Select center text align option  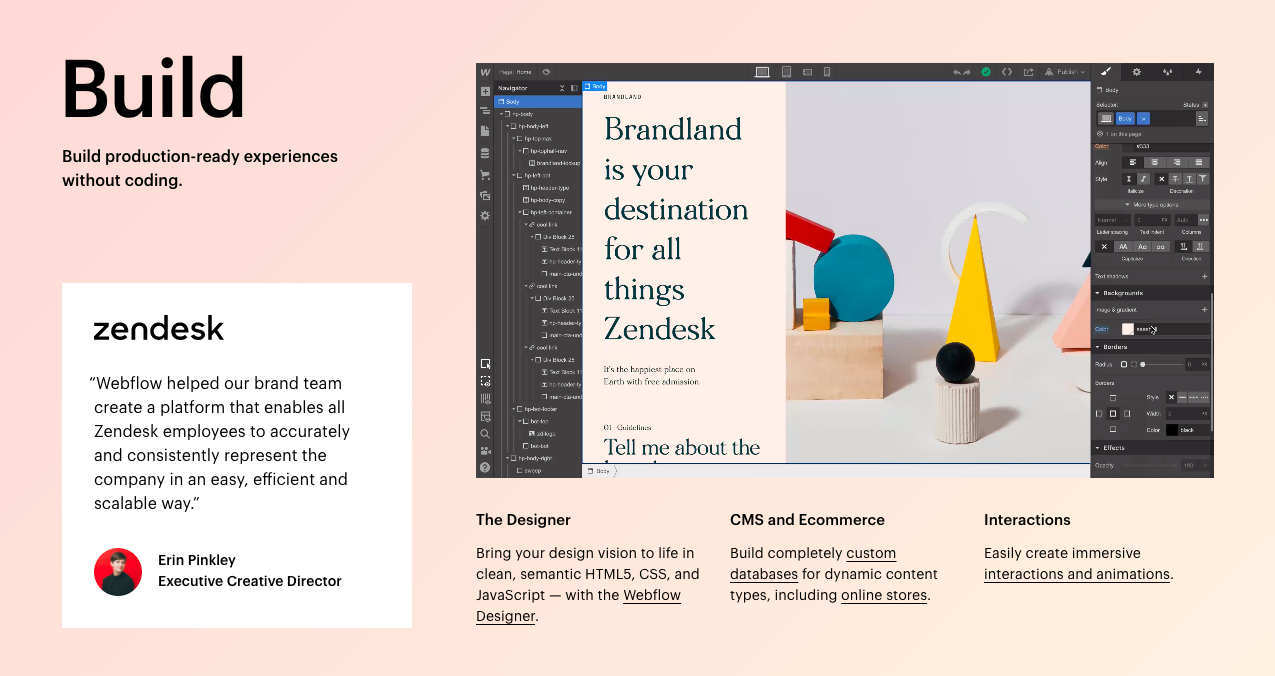pyautogui.click(x=1155, y=162)
